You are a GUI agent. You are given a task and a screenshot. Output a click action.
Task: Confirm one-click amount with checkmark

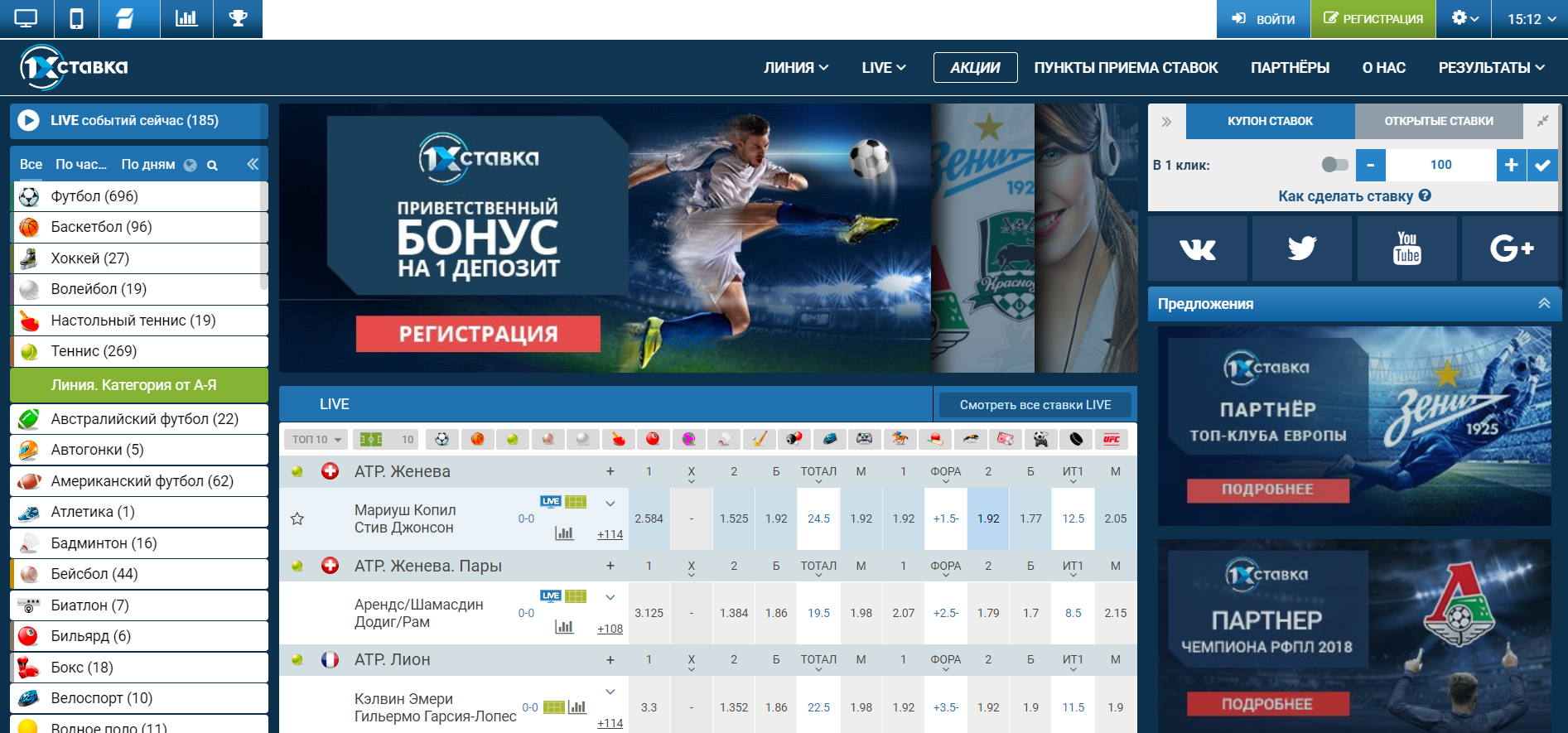point(1542,165)
